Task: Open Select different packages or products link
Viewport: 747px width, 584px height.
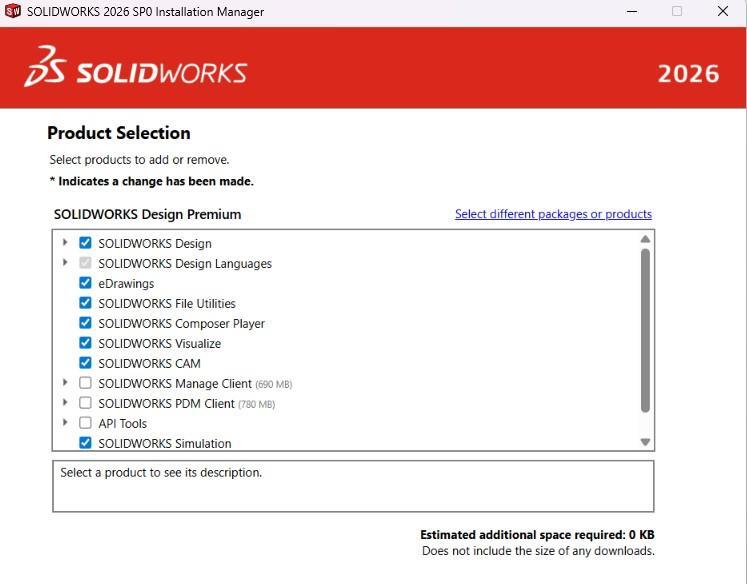Action: (x=553, y=214)
